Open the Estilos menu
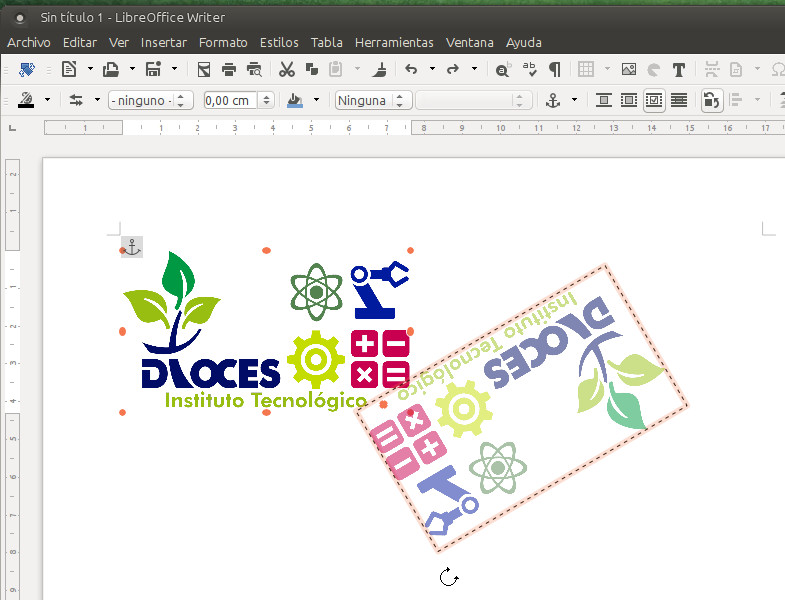Viewport: 785px width, 600px height. [x=279, y=43]
